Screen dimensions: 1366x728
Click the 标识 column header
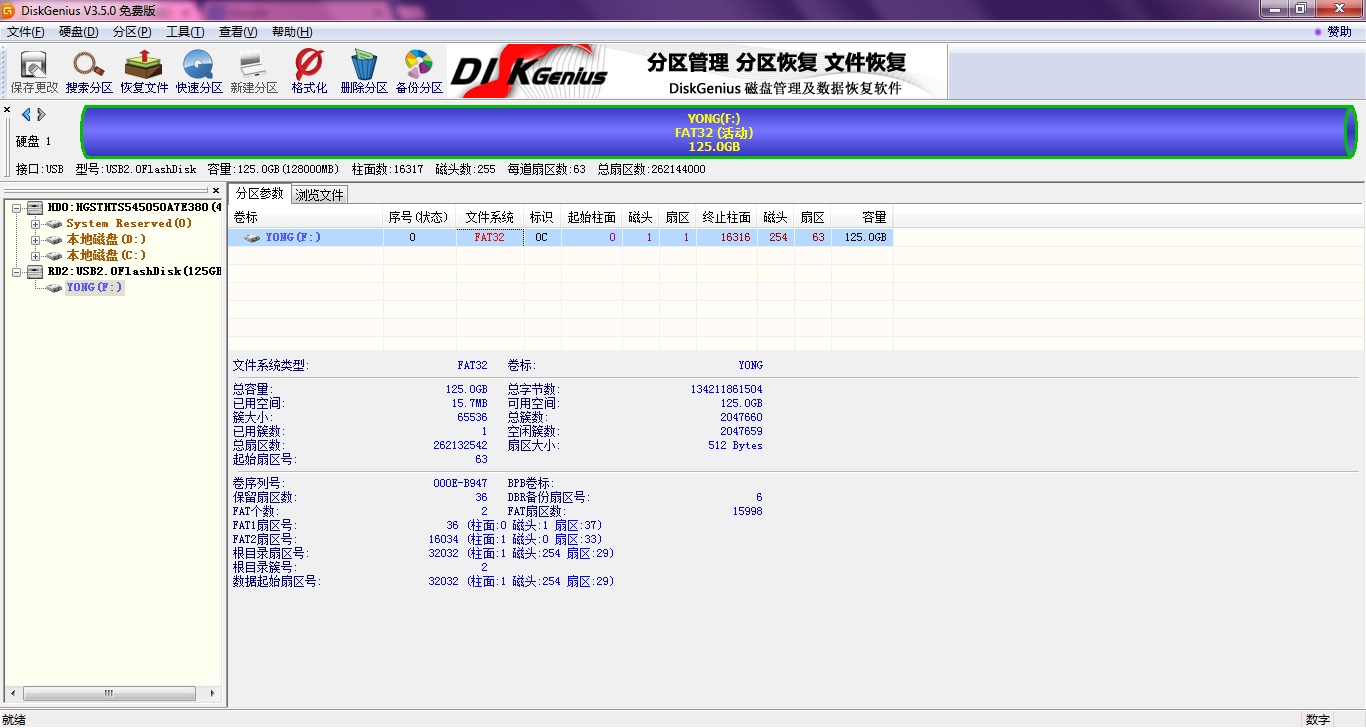click(542, 217)
